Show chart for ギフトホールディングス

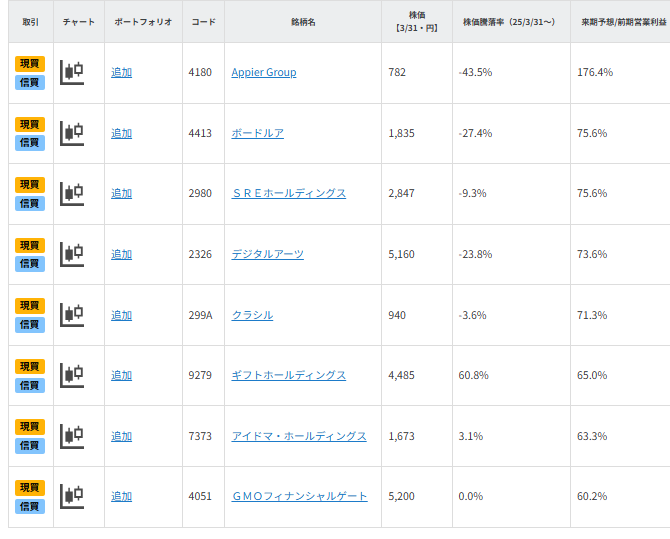(72, 375)
